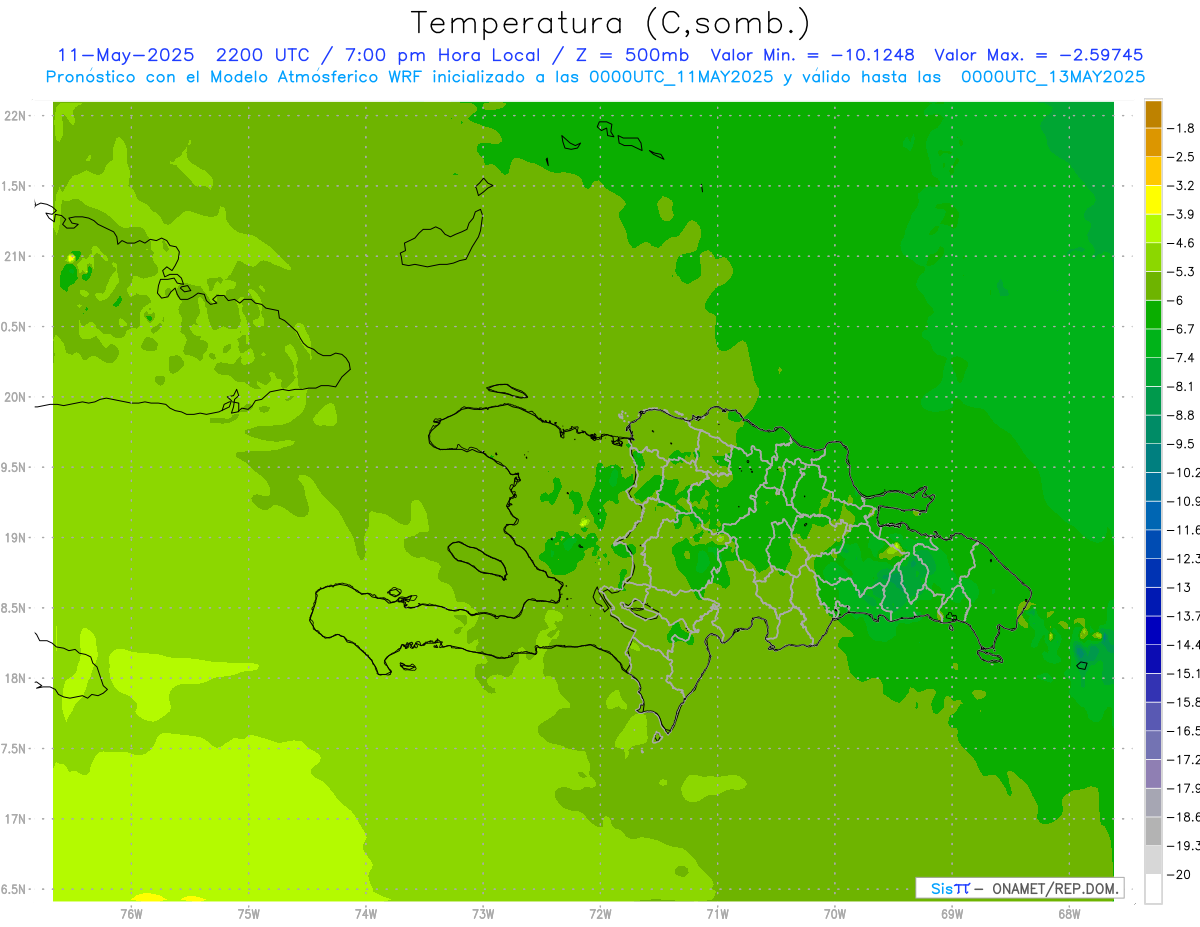Image resolution: width=1200 pixels, height=927 pixels.
Task: Click the '-15.8' colorbar label
Action: pyautogui.click(x=1184, y=702)
